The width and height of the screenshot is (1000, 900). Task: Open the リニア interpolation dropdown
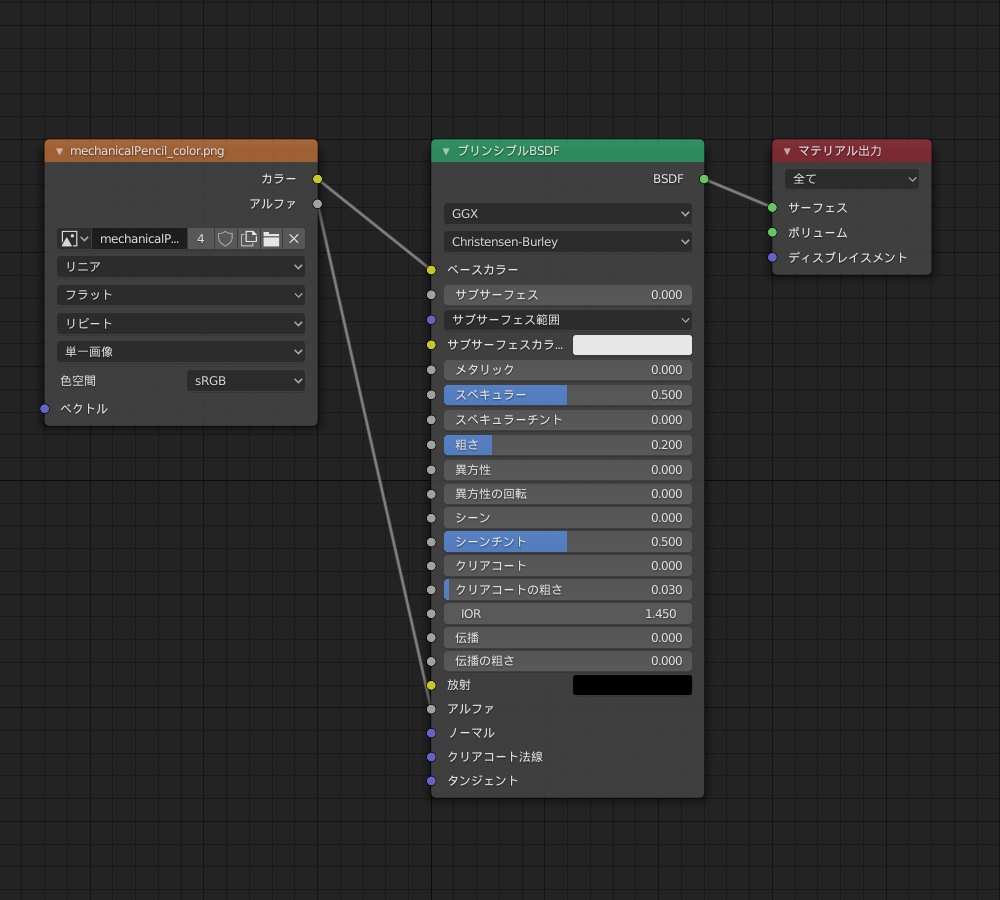coord(181,267)
